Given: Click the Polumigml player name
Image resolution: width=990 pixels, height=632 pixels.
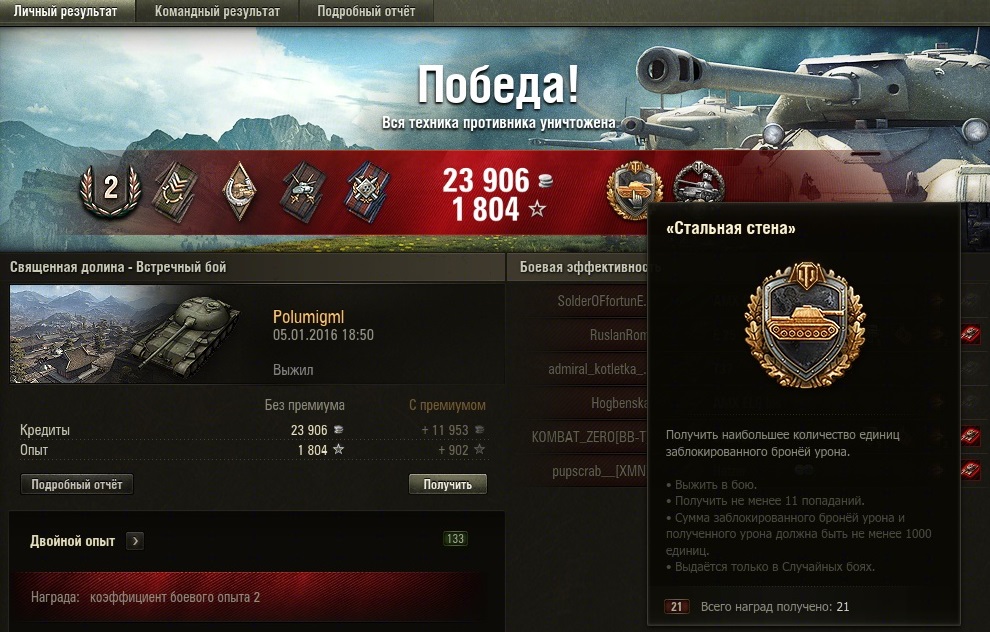Looking at the screenshot, I should click(x=309, y=317).
